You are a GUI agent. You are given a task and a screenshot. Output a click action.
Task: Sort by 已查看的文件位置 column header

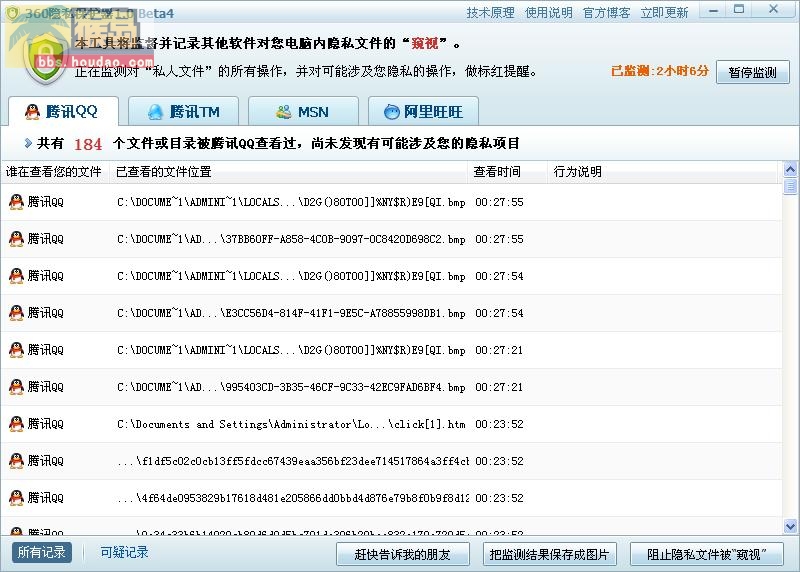coord(288,172)
